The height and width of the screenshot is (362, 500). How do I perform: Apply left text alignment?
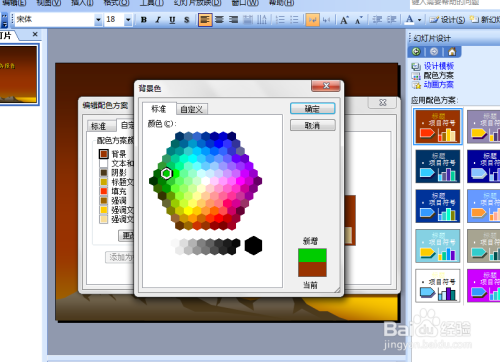(x=205, y=20)
